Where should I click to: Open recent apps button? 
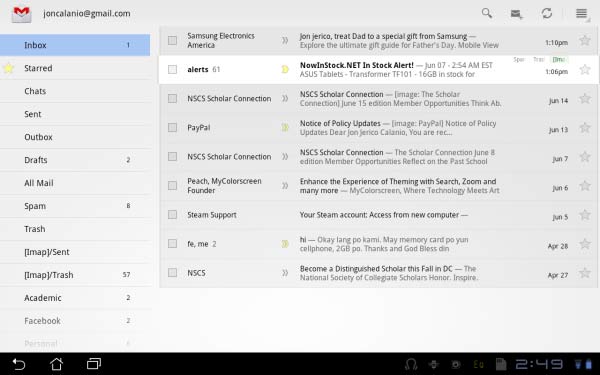pos(94,364)
